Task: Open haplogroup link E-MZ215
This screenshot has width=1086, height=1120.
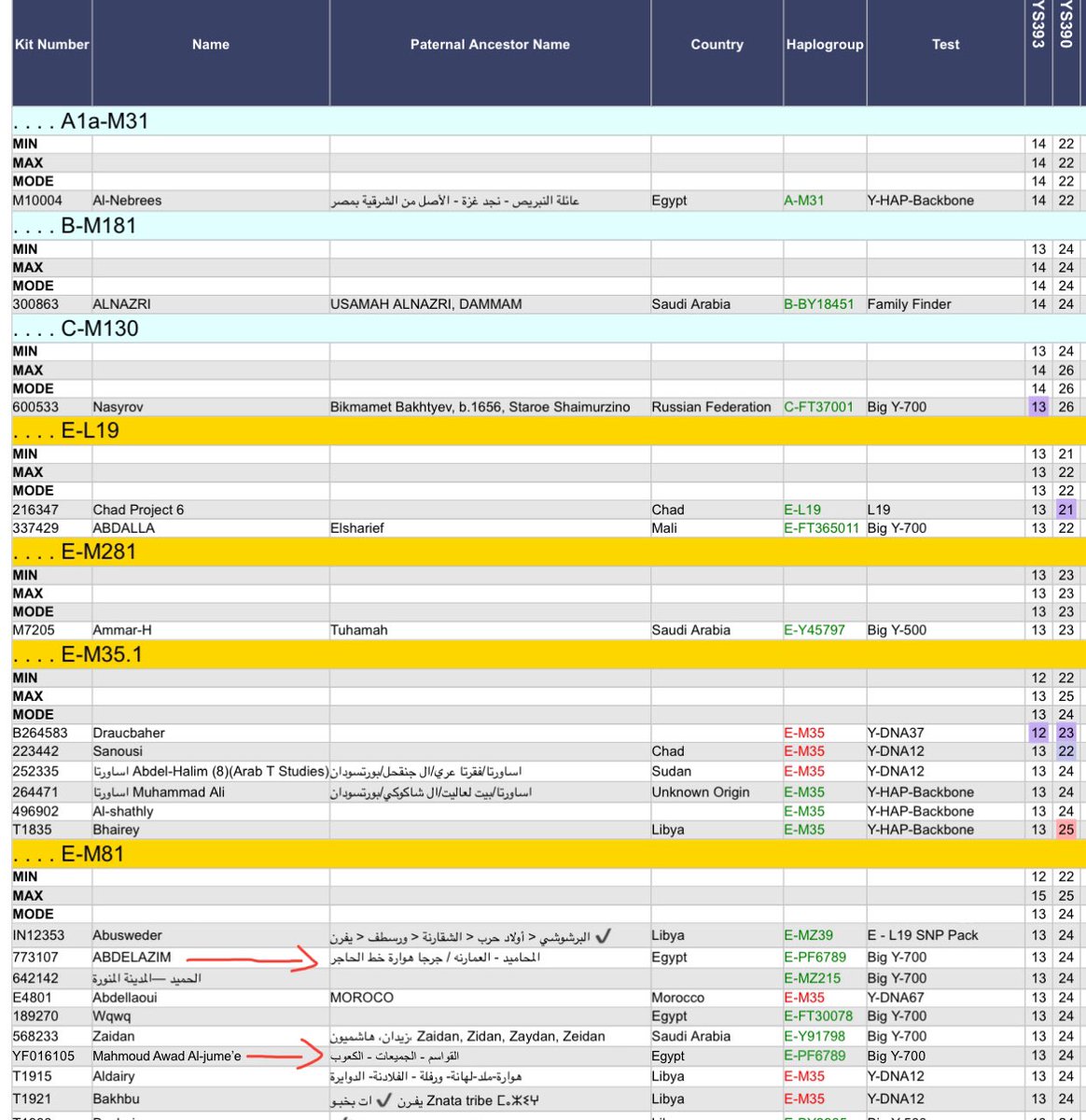Action: coord(813,978)
